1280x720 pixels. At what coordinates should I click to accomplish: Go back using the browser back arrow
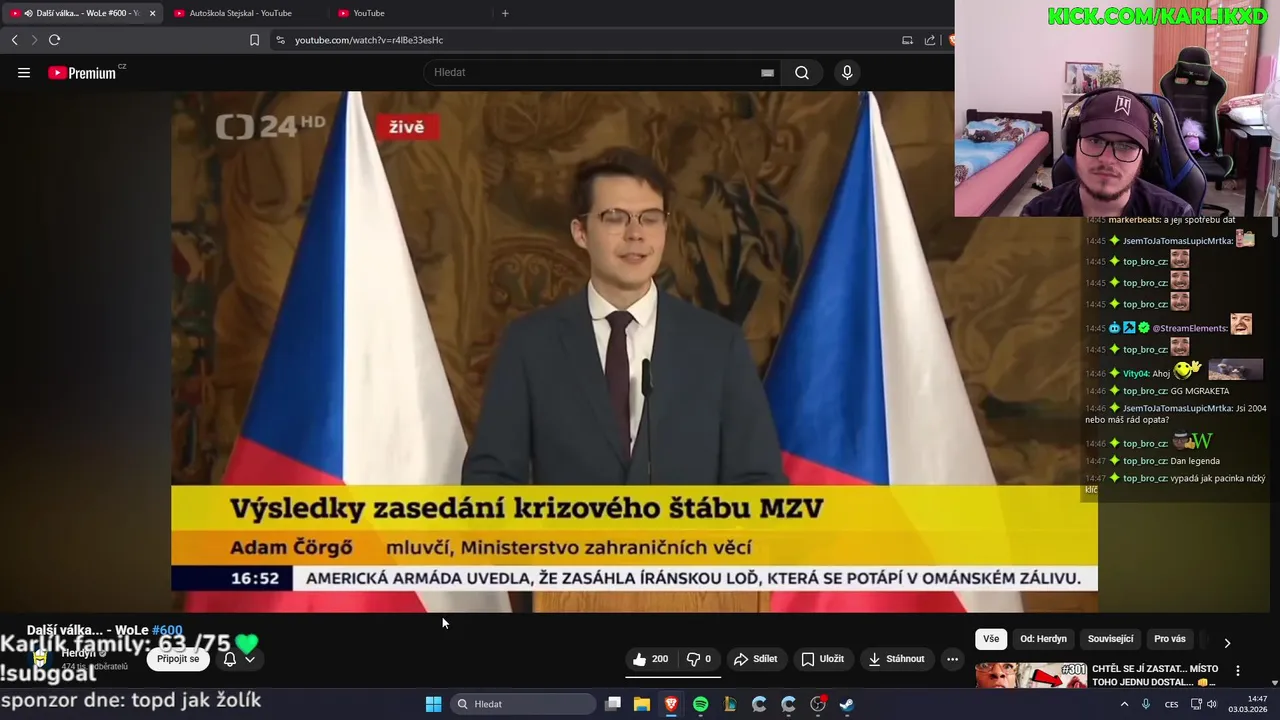point(14,40)
